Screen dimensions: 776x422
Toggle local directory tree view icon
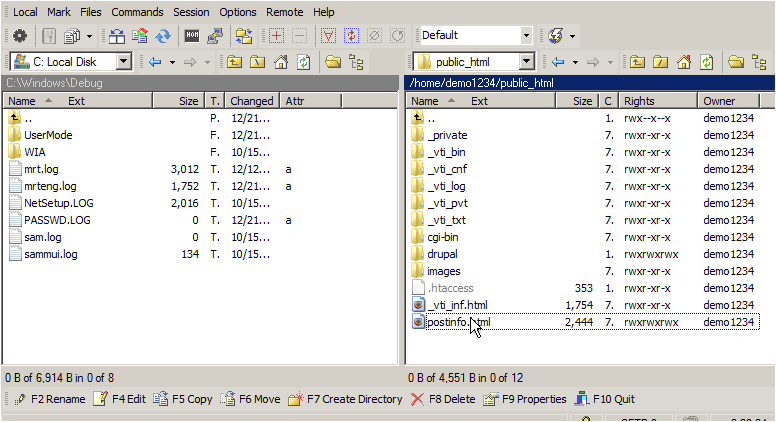pos(356,62)
